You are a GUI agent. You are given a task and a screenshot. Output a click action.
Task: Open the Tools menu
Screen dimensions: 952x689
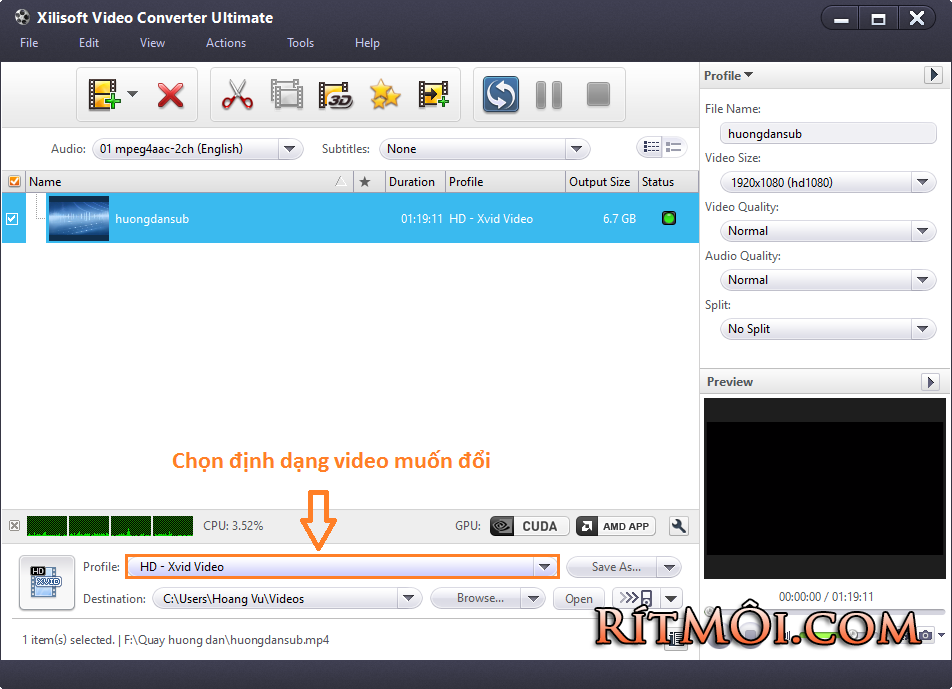pyautogui.click(x=301, y=43)
